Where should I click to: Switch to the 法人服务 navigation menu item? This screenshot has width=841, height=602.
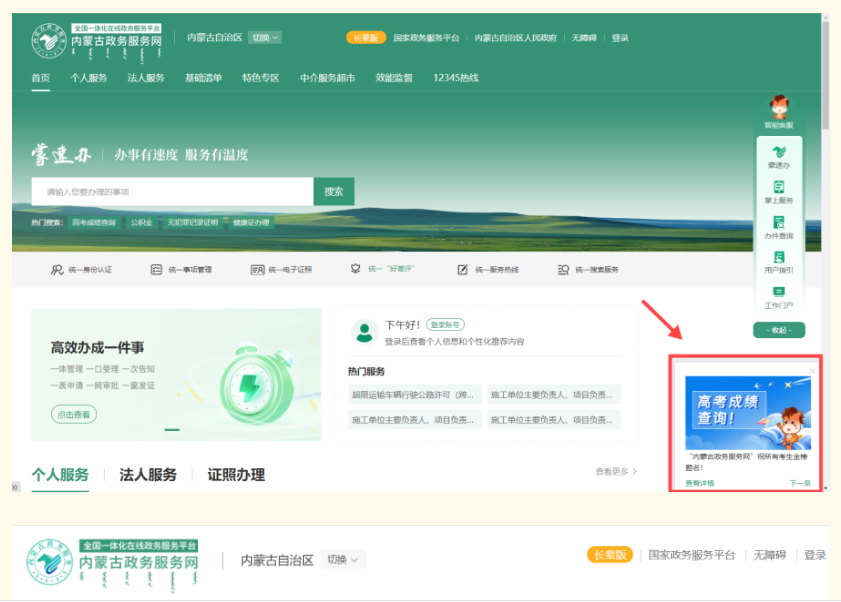(x=146, y=78)
